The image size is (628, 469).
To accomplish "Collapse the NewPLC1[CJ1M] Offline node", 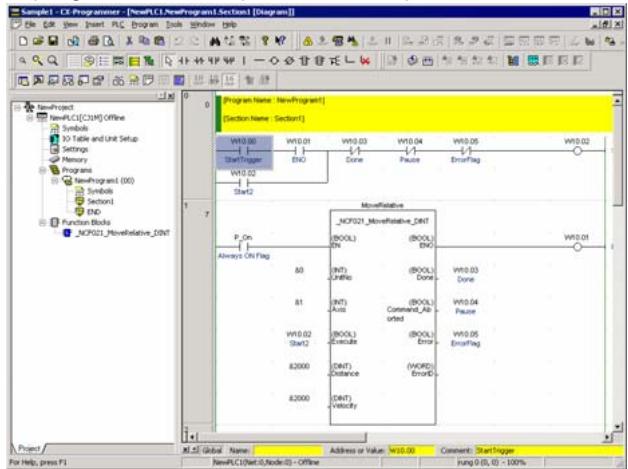I will pos(30,118).
